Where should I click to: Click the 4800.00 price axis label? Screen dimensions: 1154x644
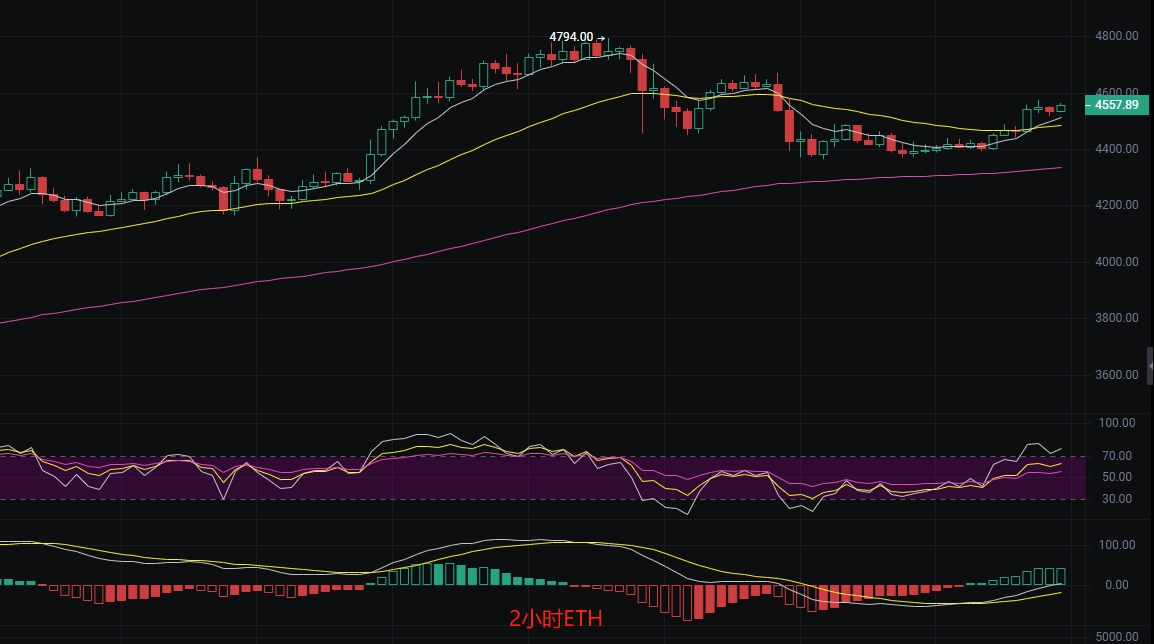1116,35
